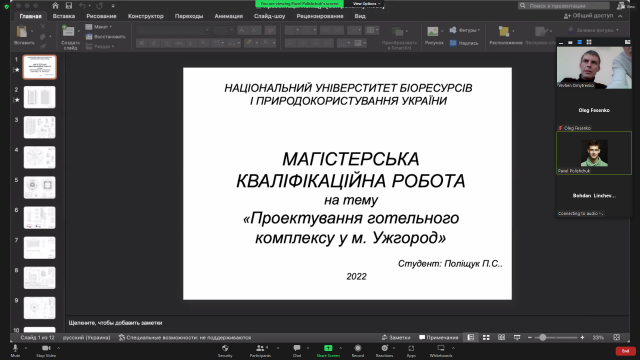Select slide 7 thumbnail

40,248
